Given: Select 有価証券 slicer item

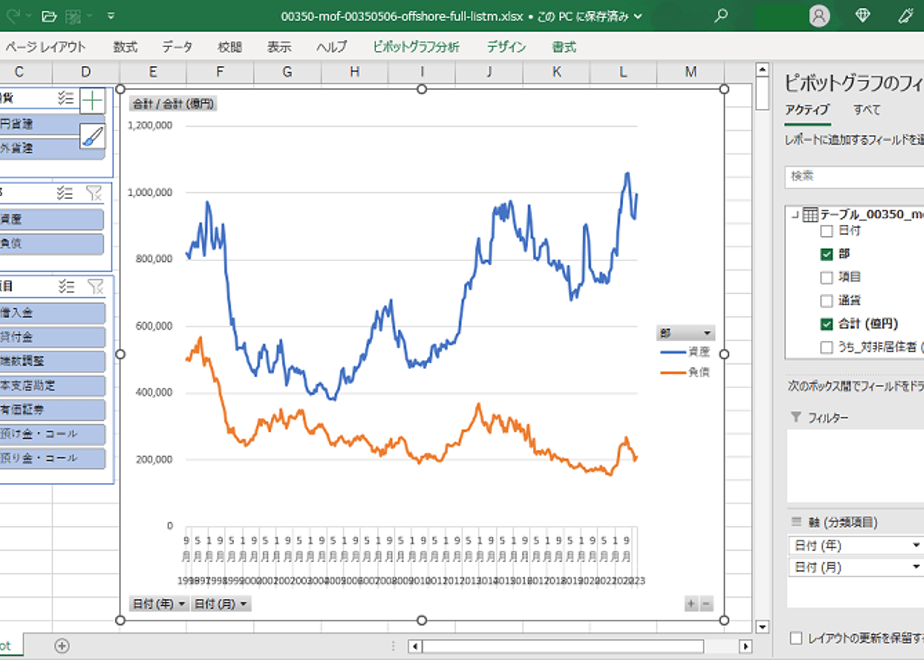Looking at the screenshot, I should pos(52,410).
